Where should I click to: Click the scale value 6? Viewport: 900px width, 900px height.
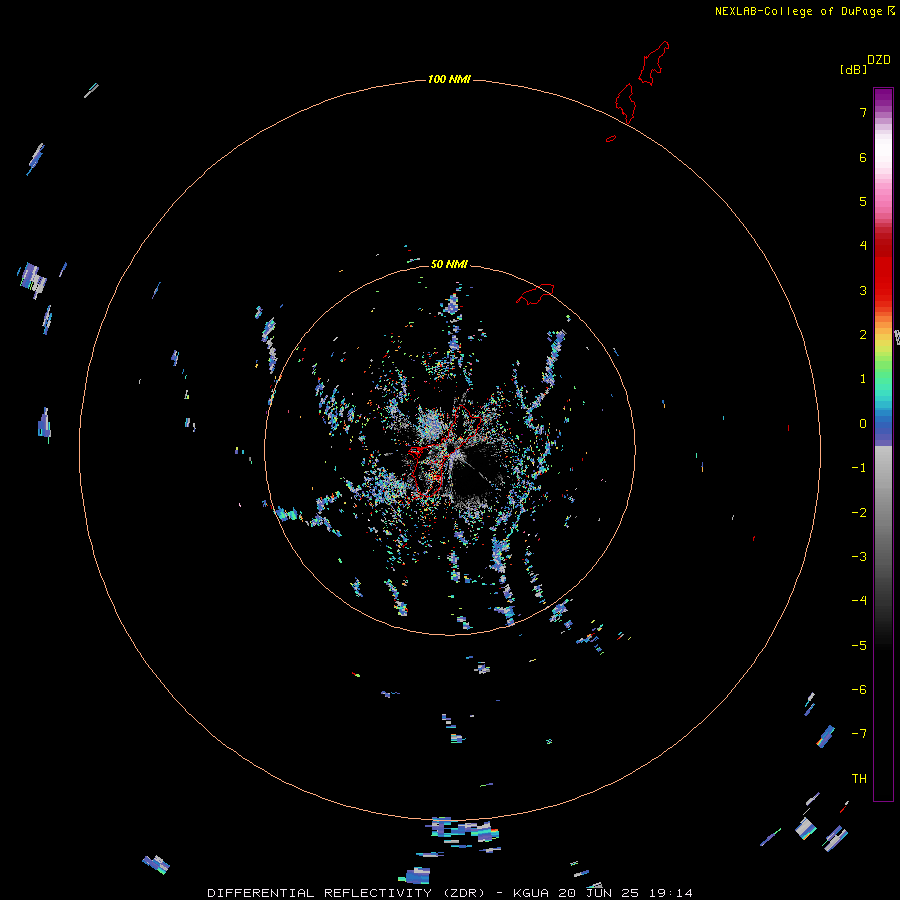click(x=863, y=157)
